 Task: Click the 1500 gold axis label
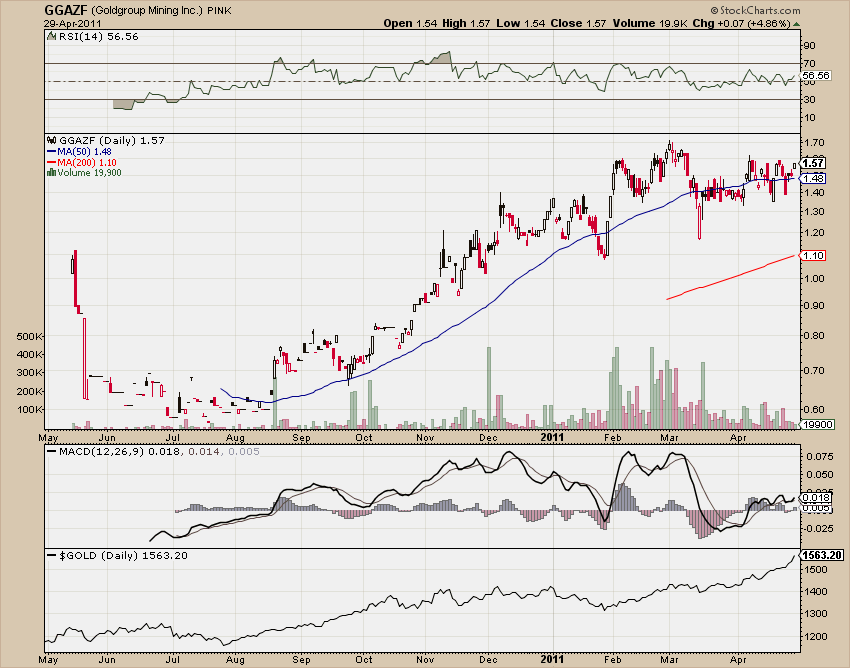(x=817, y=569)
